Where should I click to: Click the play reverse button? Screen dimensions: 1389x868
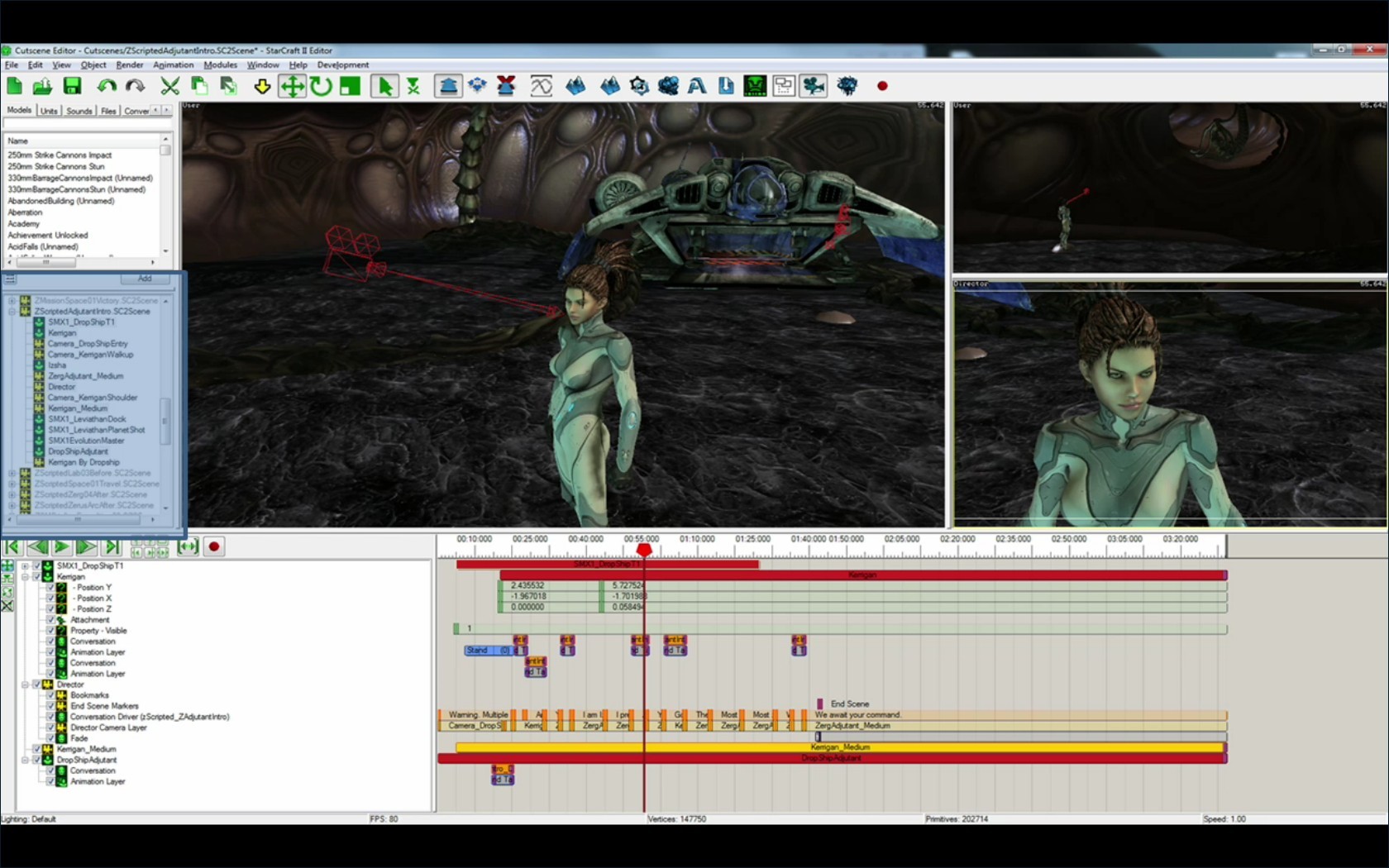coord(37,546)
